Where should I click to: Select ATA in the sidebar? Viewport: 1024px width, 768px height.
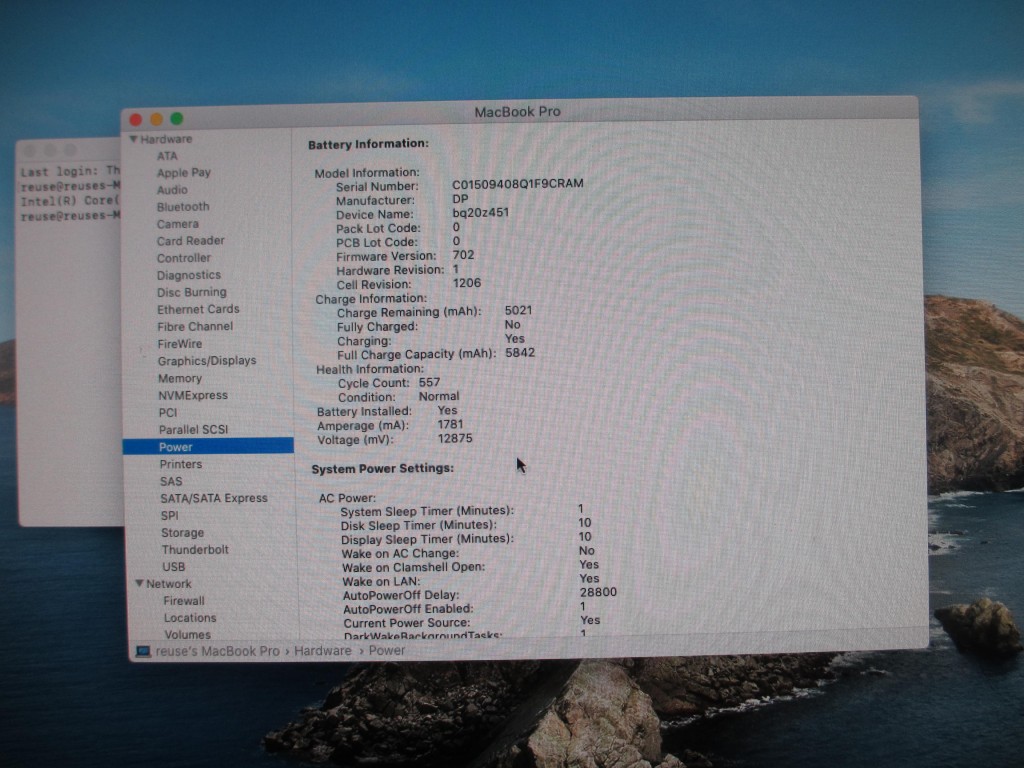(167, 156)
